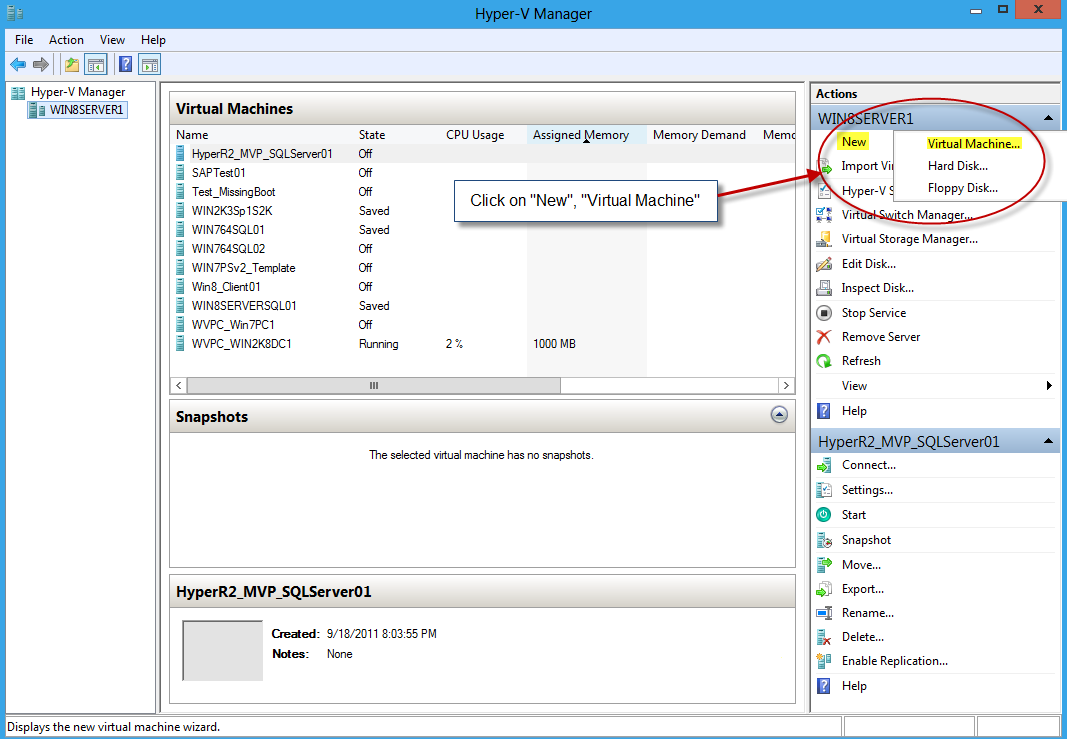This screenshot has height=739, width=1067.
Task: Click the Move icon with green arrow
Action: click(824, 565)
